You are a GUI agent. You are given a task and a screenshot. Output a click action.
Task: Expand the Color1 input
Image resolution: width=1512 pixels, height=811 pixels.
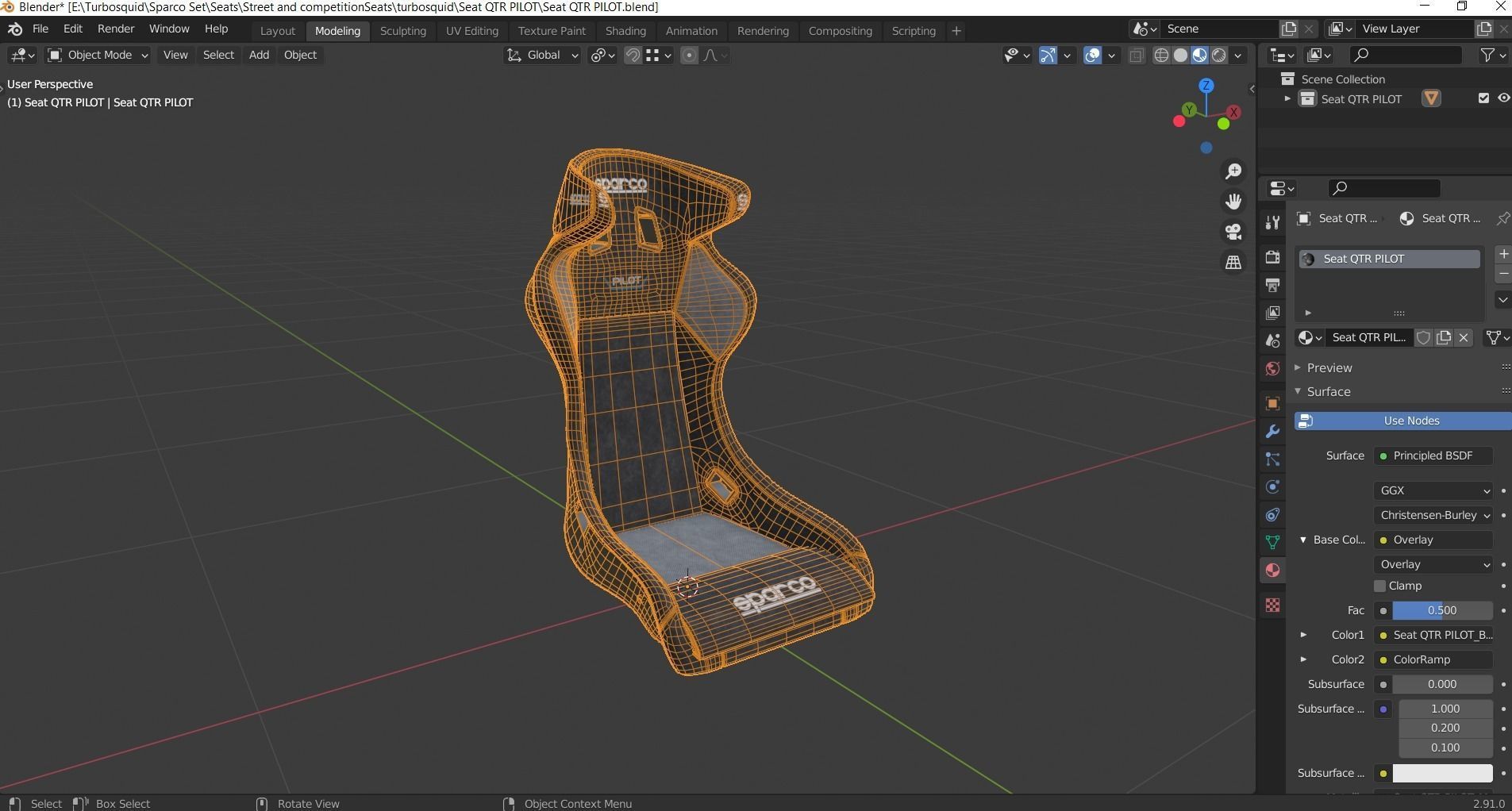pos(1303,635)
